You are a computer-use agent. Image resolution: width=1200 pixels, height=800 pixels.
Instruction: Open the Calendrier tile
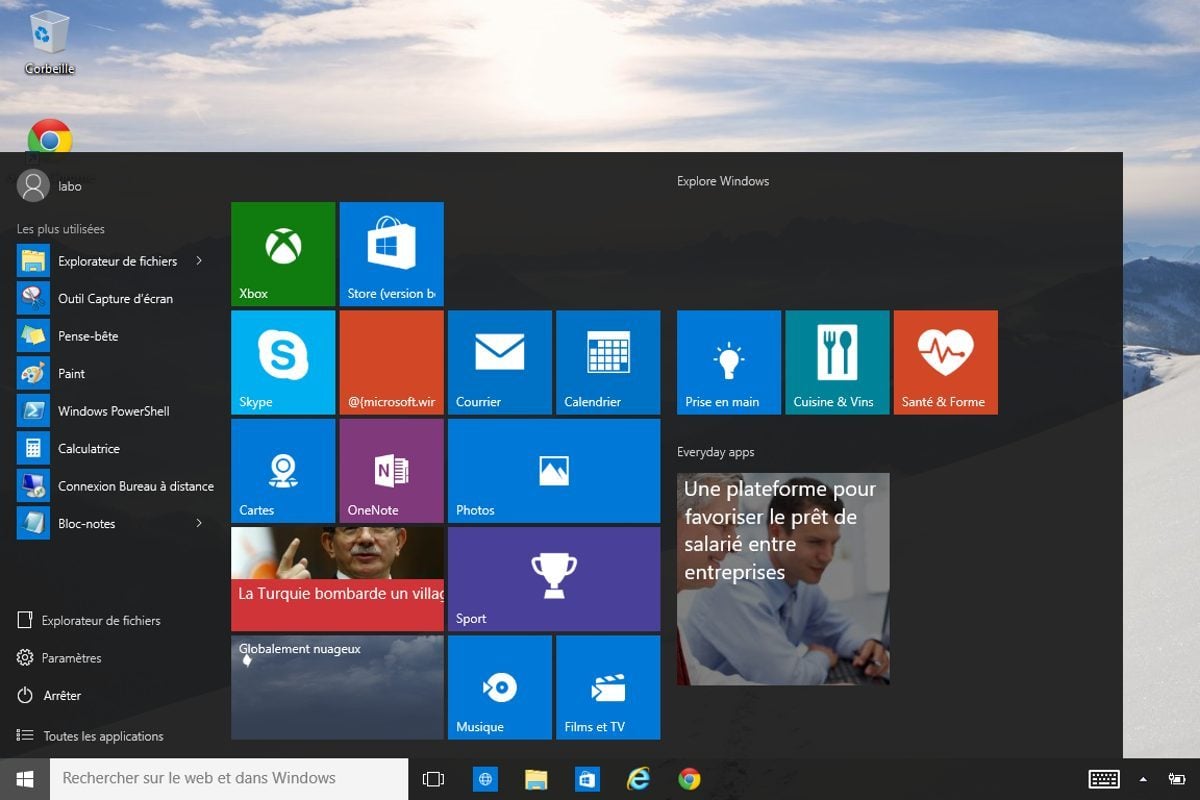pyautogui.click(x=608, y=362)
